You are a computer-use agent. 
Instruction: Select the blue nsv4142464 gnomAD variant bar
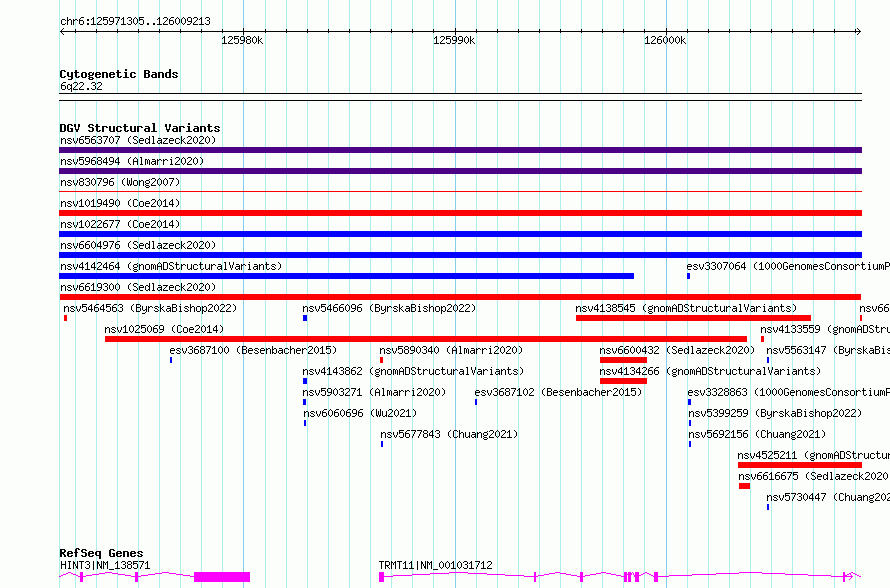(346, 276)
